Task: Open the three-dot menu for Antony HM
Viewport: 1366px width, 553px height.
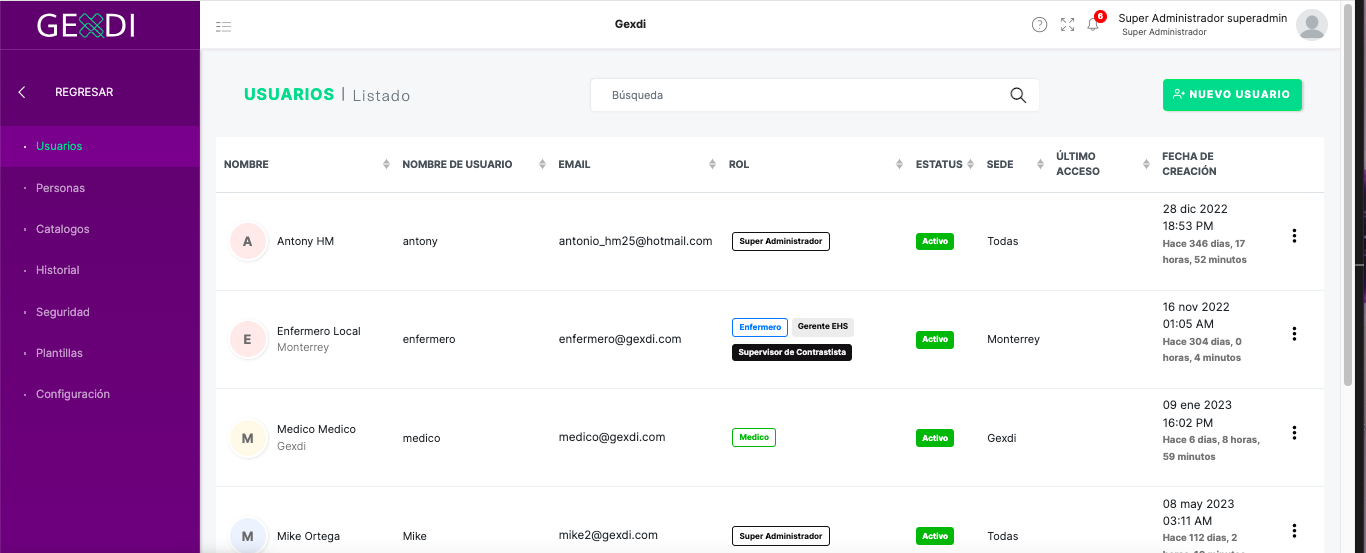Action: pos(1294,236)
